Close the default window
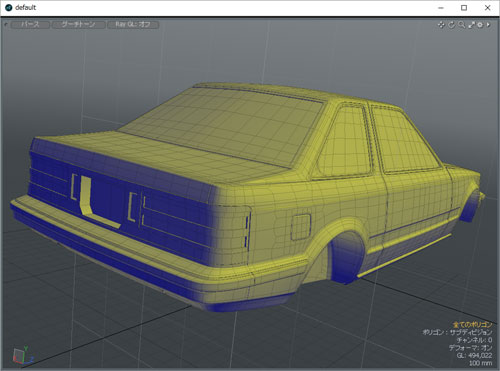This screenshot has height=371, width=500. click(487, 8)
